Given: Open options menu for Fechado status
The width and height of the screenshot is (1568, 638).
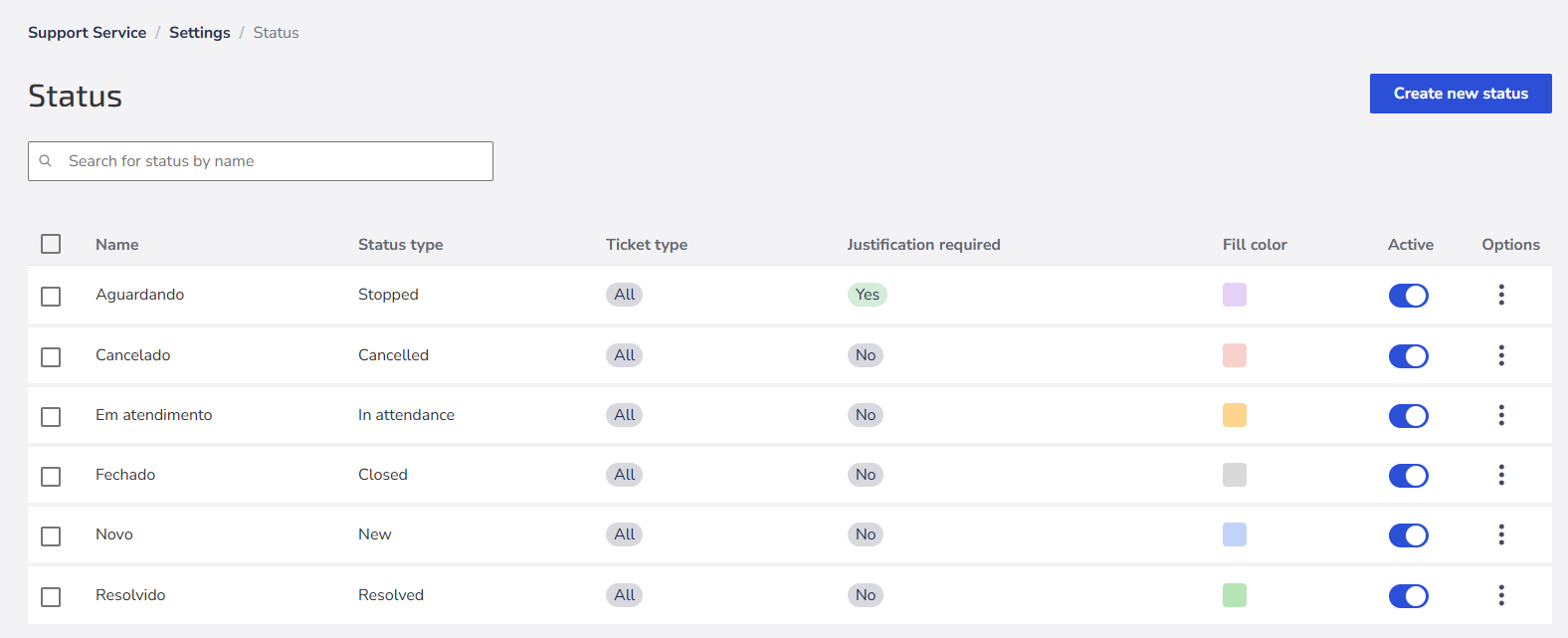Looking at the screenshot, I should click(x=1501, y=475).
